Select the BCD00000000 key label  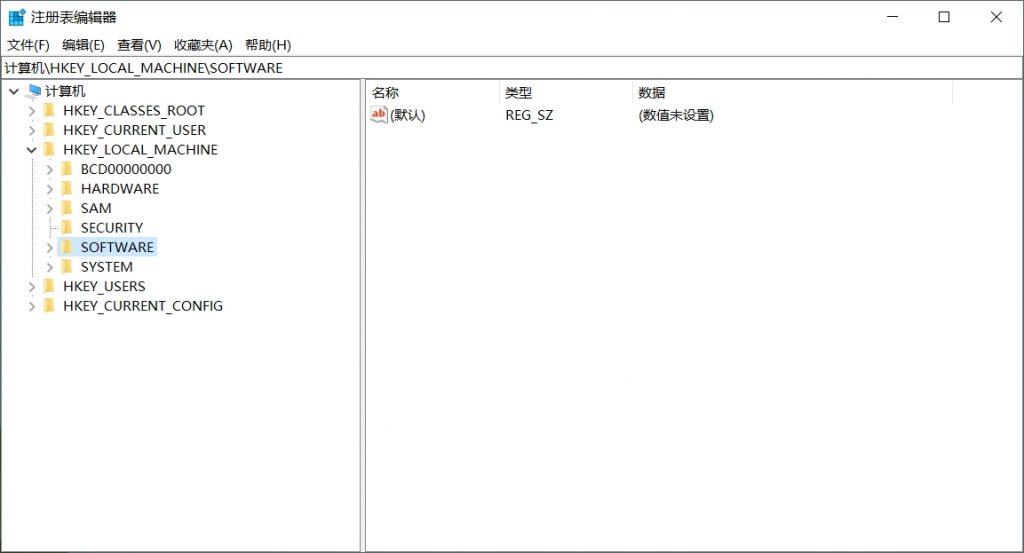click(126, 169)
